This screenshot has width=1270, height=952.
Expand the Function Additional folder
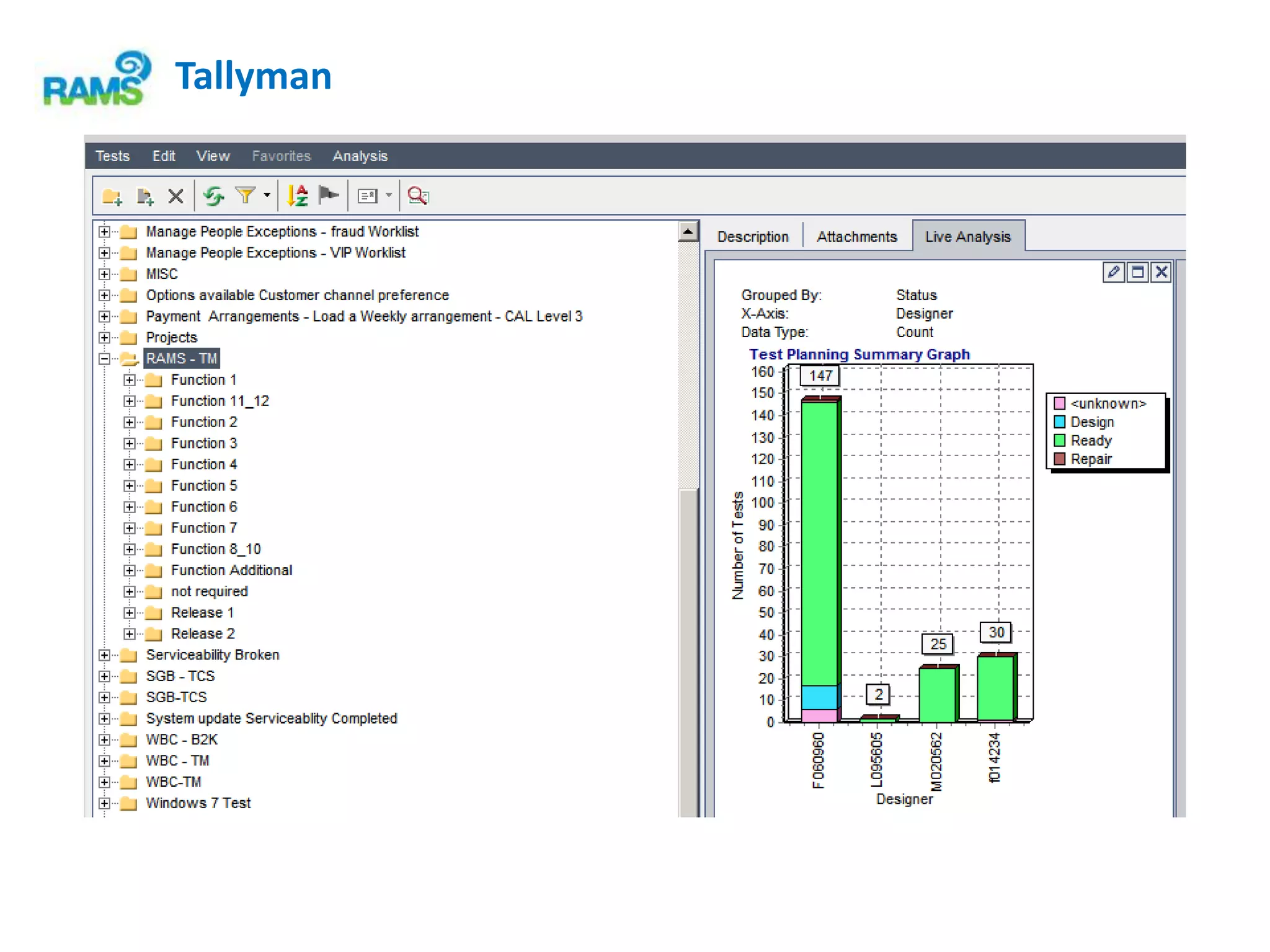tap(129, 570)
